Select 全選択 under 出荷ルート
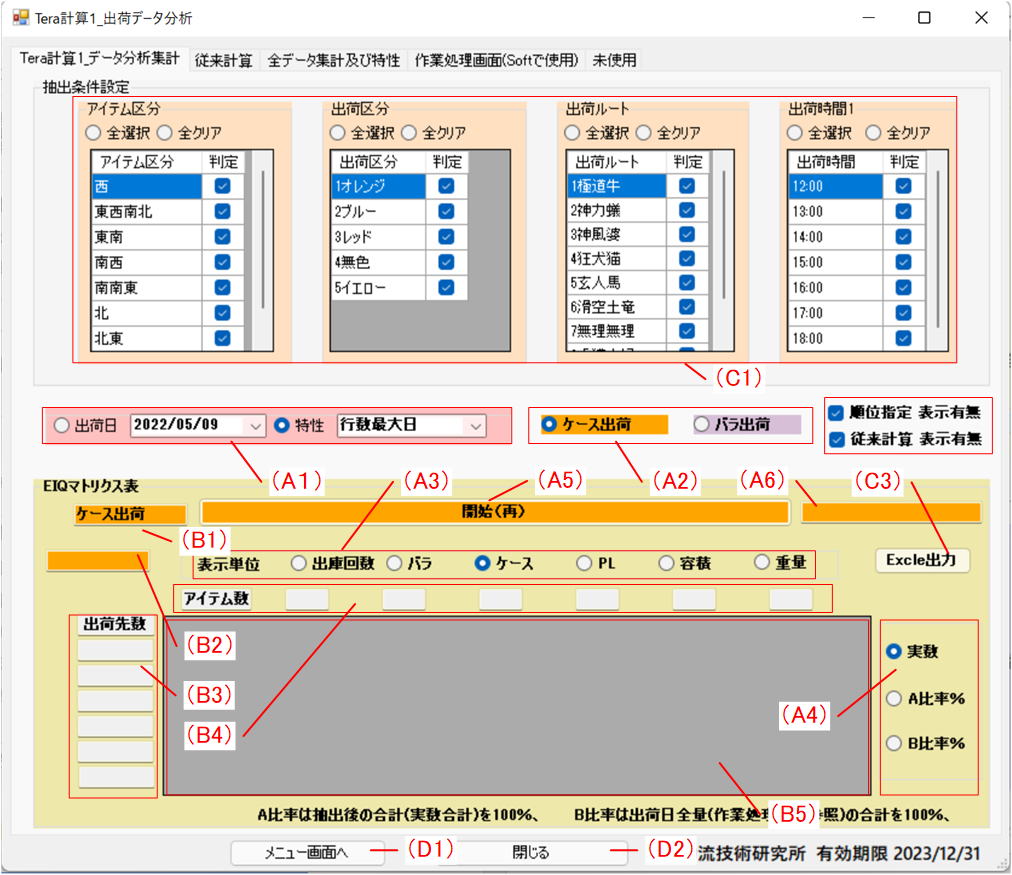This screenshot has width=1012, height=875. [572, 132]
